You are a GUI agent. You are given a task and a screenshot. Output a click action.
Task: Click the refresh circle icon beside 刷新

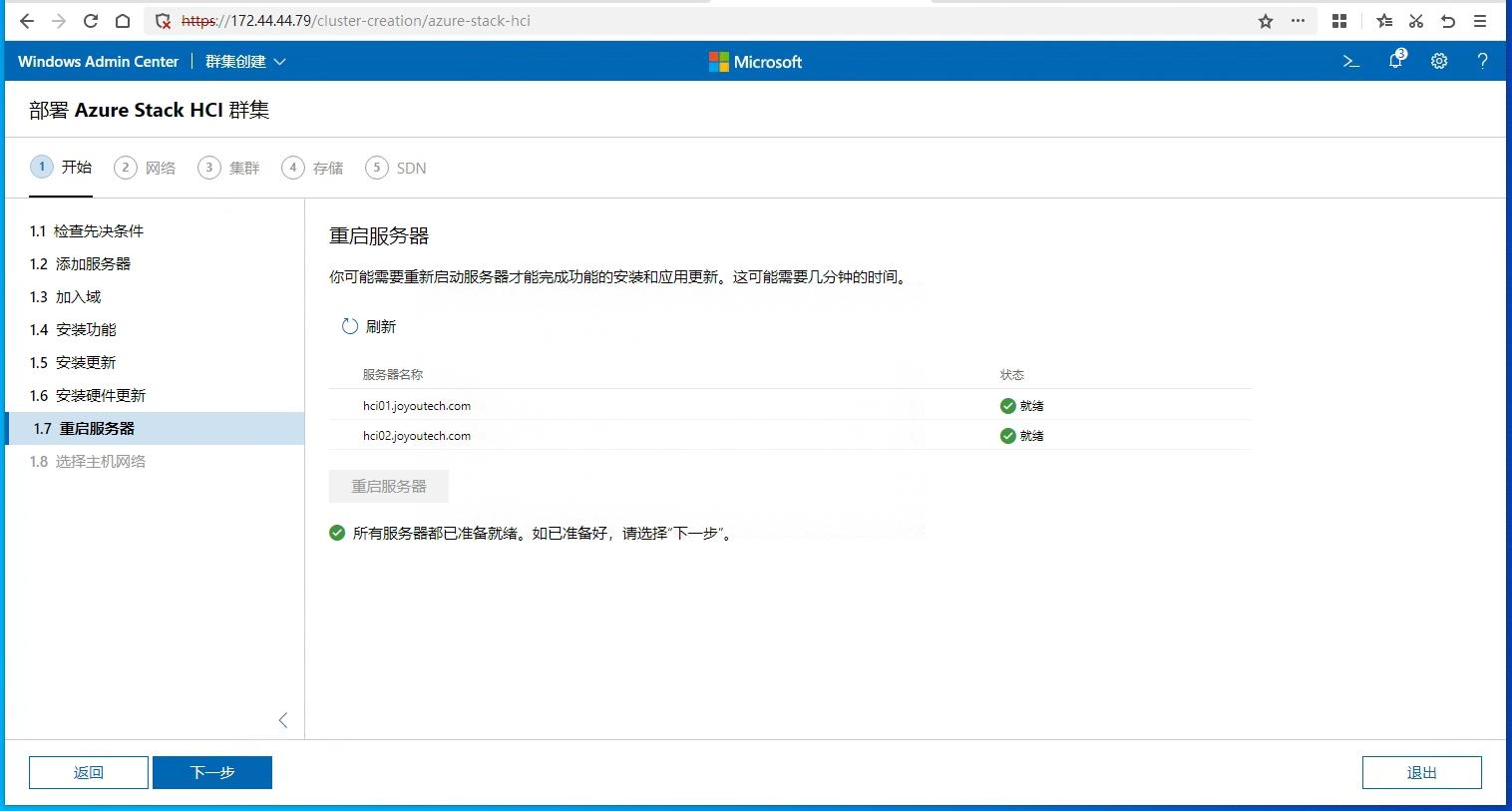[350, 326]
